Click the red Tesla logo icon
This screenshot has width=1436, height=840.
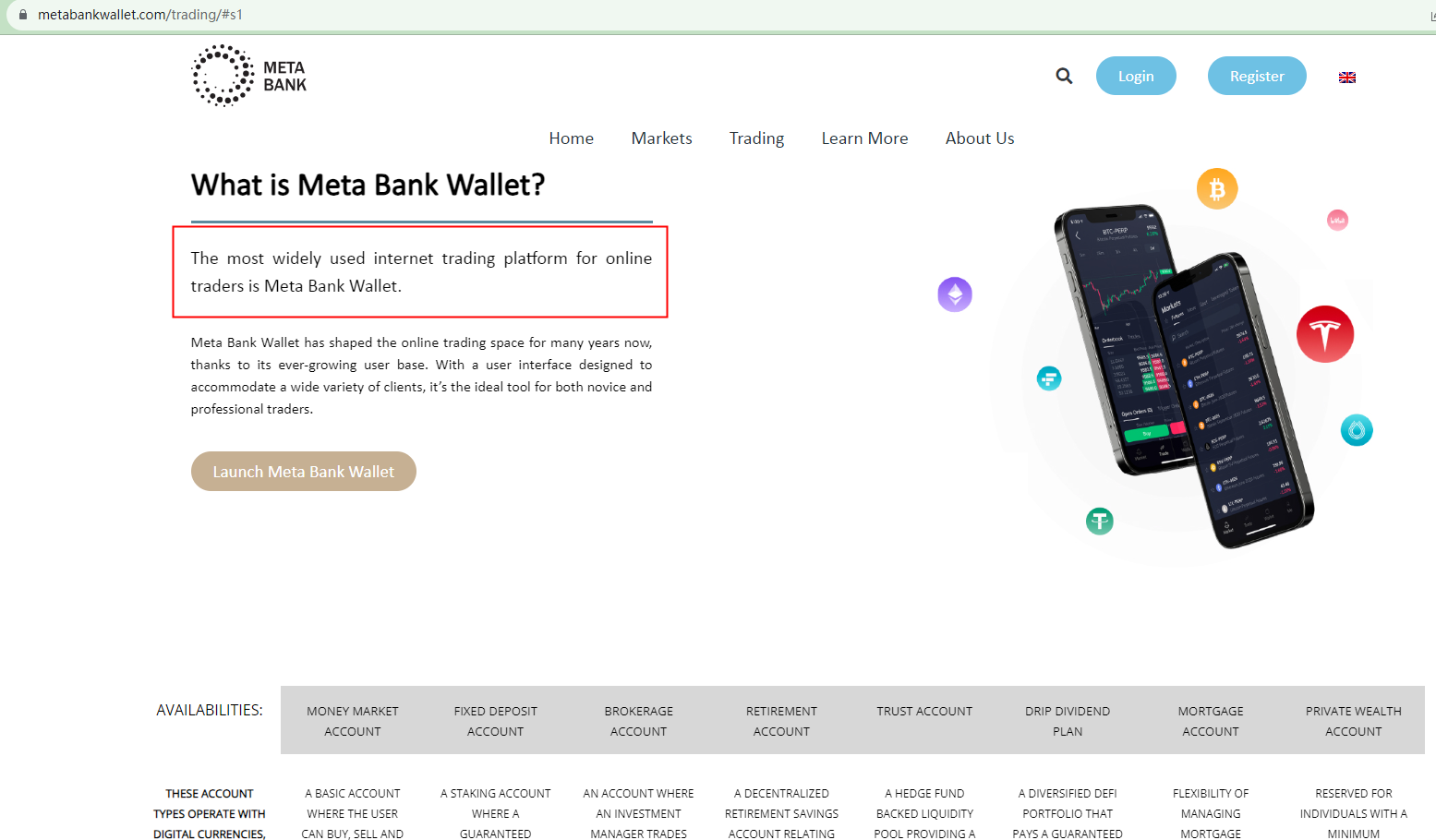click(1325, 334)
